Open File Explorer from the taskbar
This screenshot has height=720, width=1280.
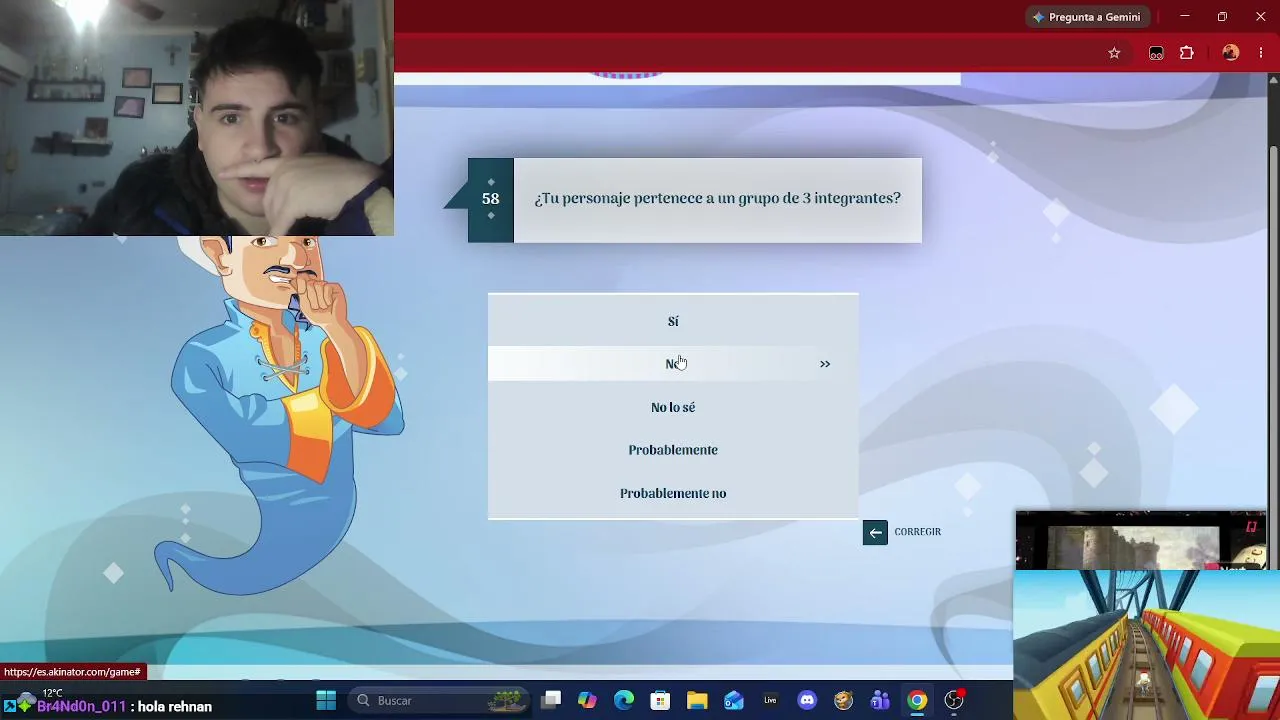697,700
